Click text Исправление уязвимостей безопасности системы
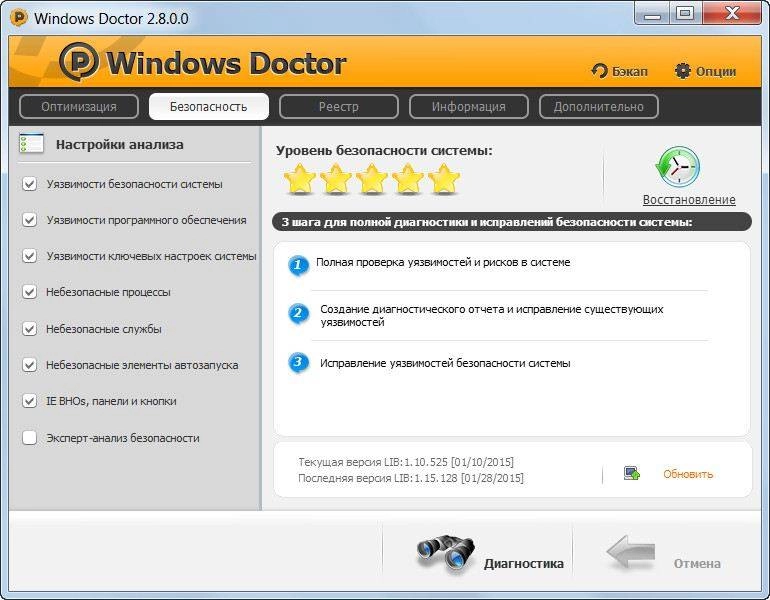This screenshot has height=600, width=770. click(x=445, y=363)
